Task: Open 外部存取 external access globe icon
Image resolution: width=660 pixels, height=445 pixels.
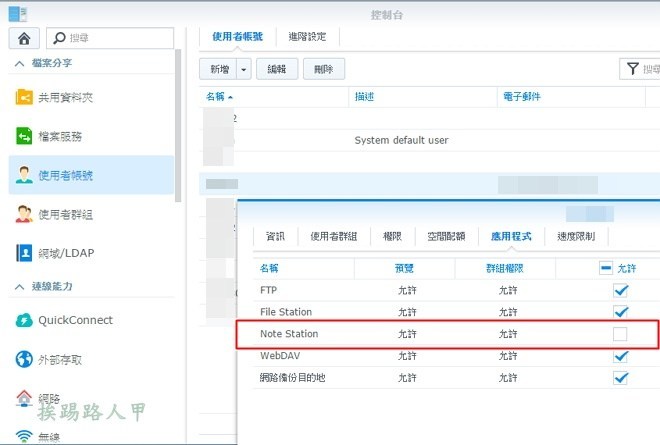Action: tap(25, 359)
